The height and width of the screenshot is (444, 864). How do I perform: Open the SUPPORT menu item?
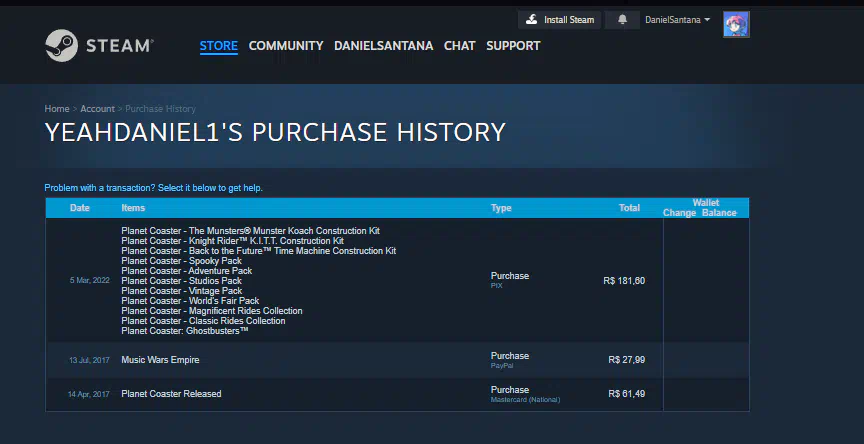pos(513,46)
